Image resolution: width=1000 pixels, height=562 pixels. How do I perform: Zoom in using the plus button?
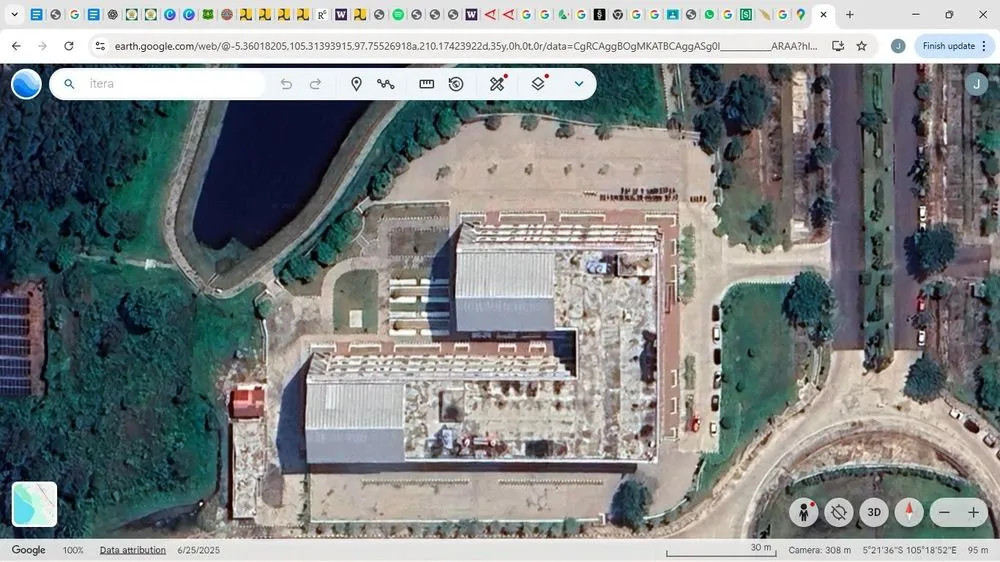pos(973,512)
